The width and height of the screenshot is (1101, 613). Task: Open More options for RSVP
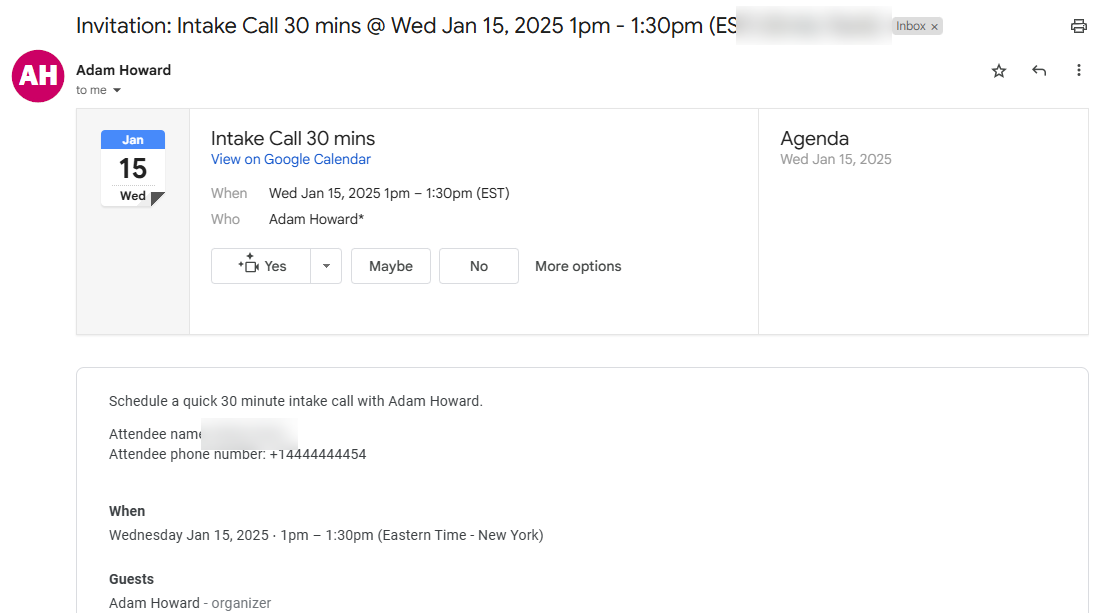pyautogui.click(x=578, y=266)
